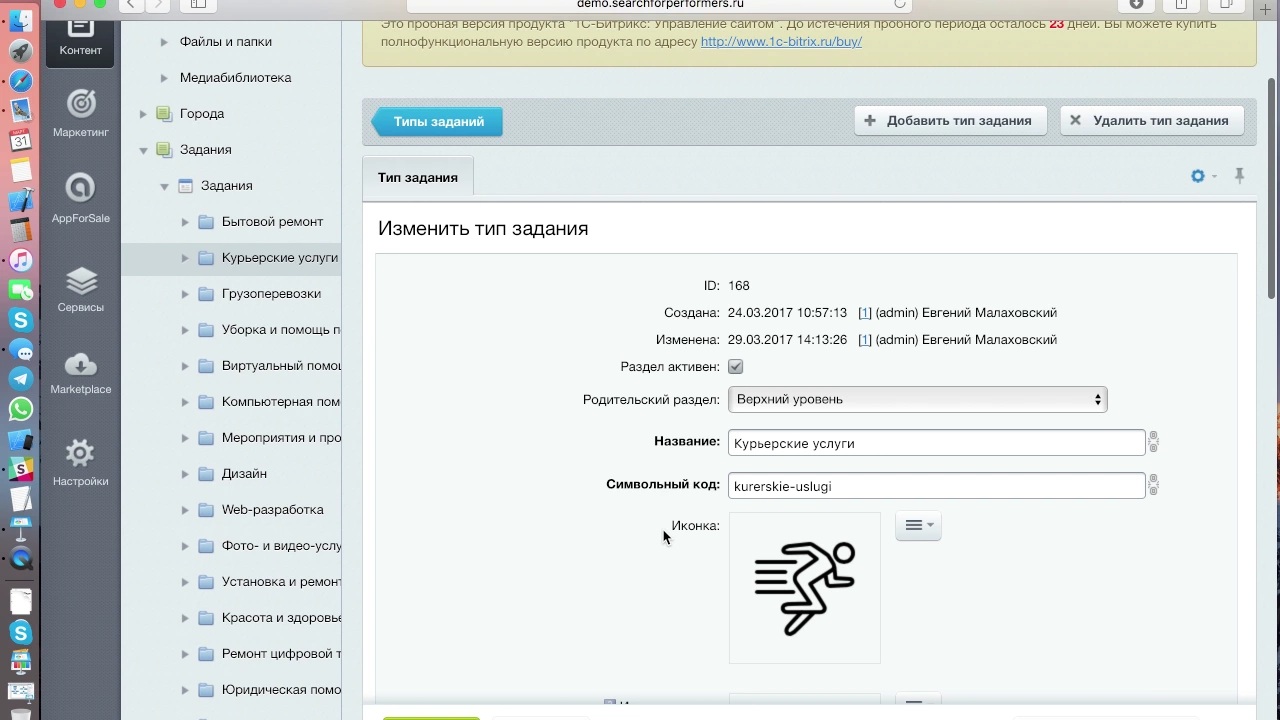Expand the Web-разработка folder

click(x=185, y=510)
